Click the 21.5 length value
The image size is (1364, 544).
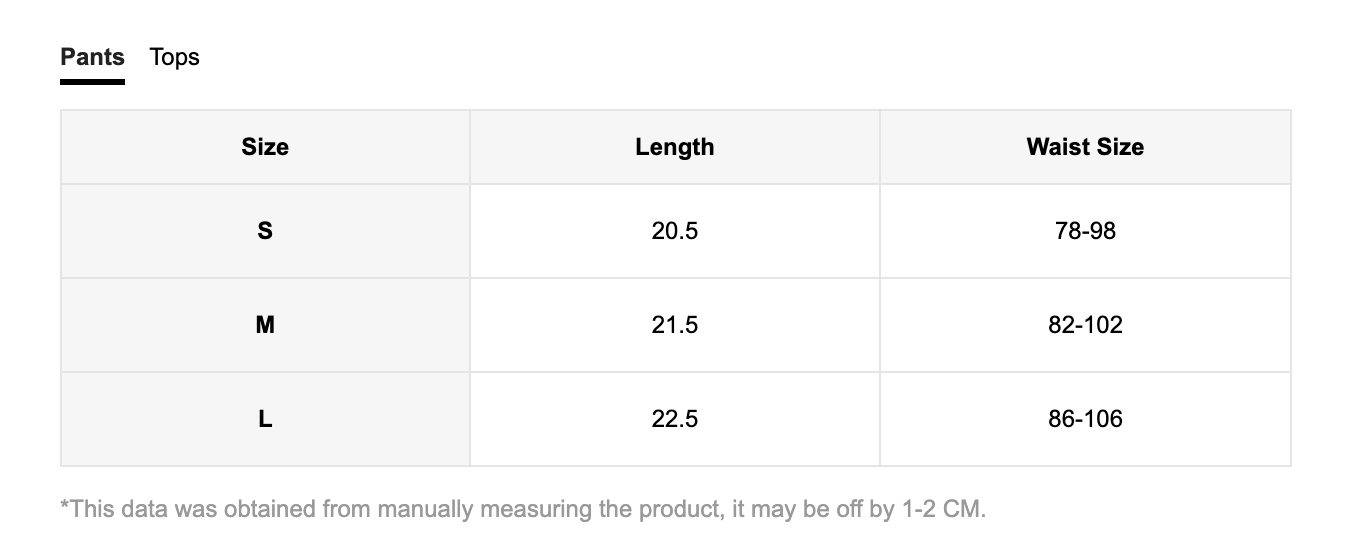675,325
